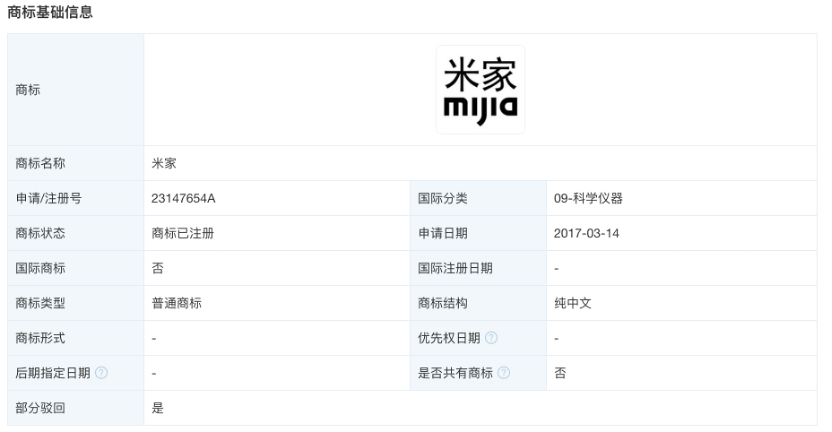
Task: Select the trademark name value 米家
Action: tap(164, 163)
